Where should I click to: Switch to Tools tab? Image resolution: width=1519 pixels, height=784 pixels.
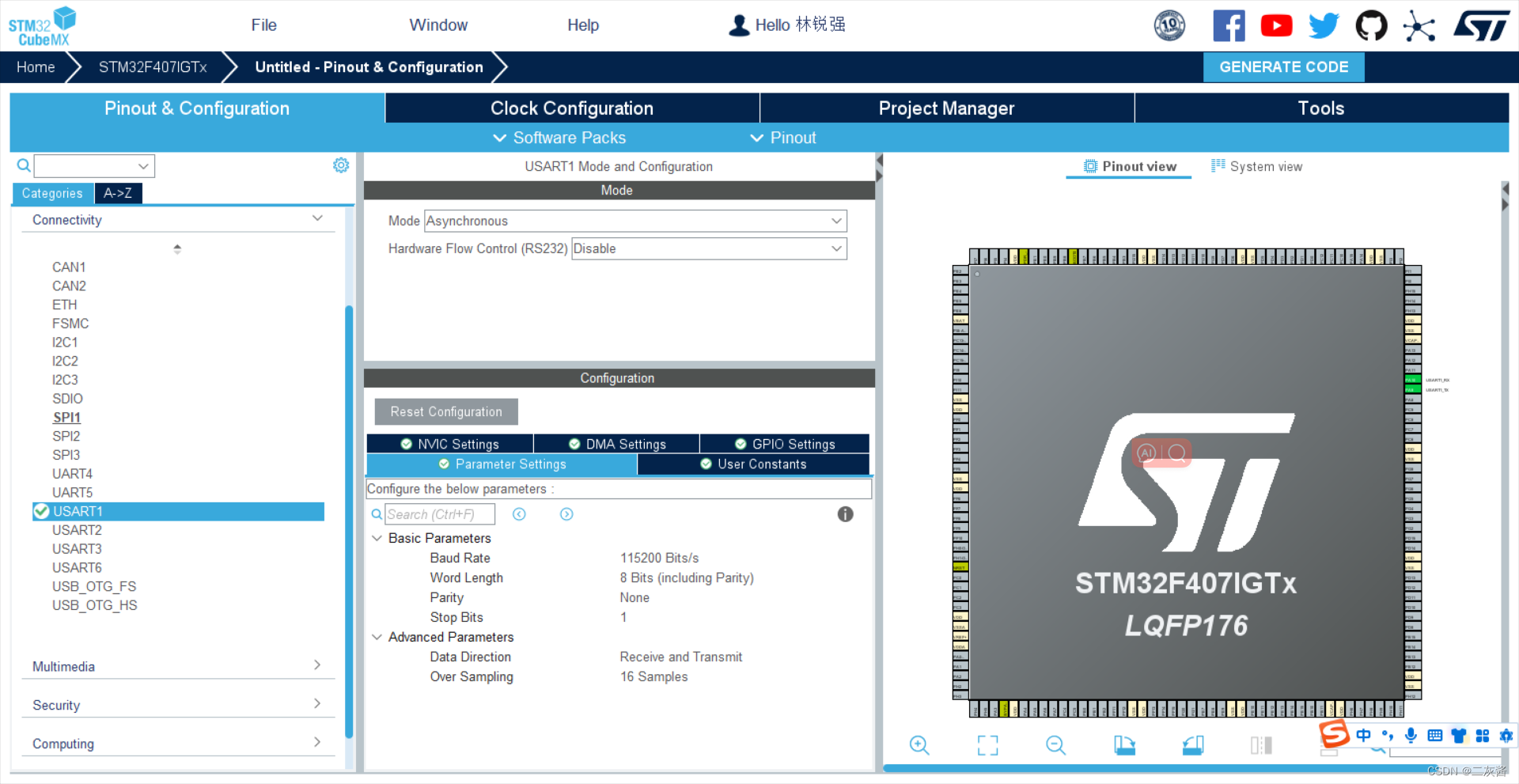1321,108
